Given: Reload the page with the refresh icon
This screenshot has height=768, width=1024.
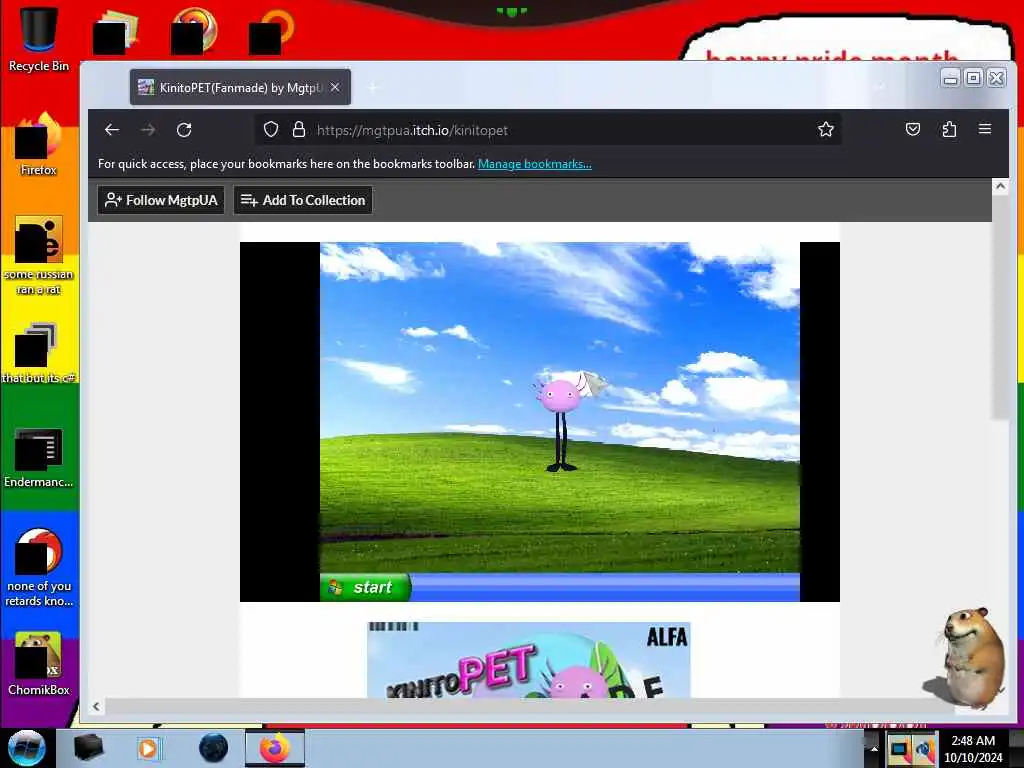Looking at the screenshot, I should click(184, 130).
